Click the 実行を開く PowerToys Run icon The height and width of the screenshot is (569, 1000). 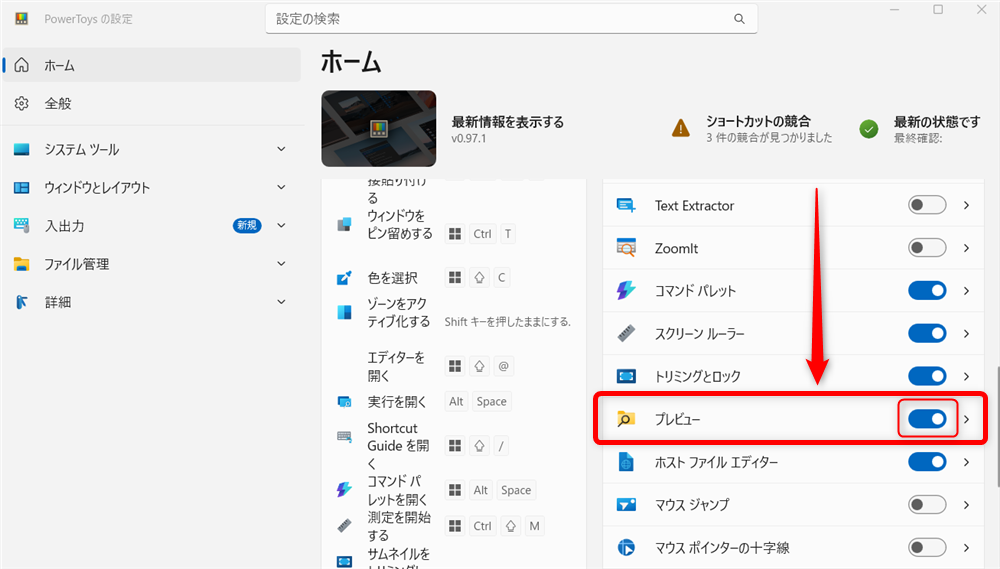point(344,402)
